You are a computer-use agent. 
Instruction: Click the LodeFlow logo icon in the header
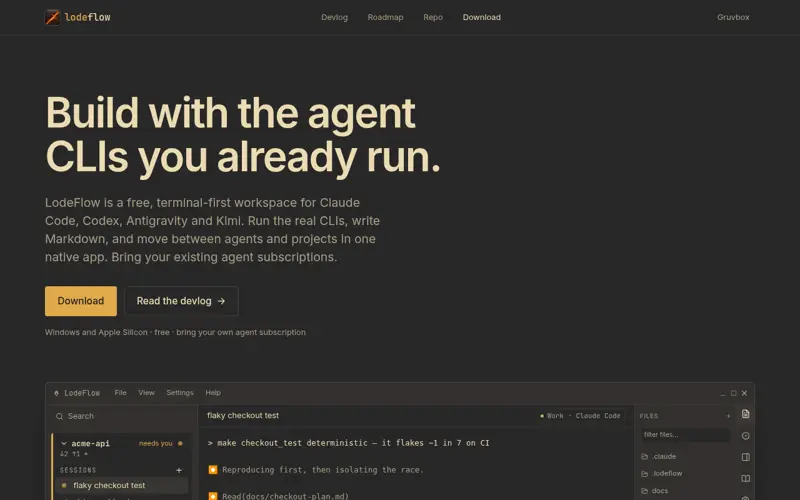point(52,17)
